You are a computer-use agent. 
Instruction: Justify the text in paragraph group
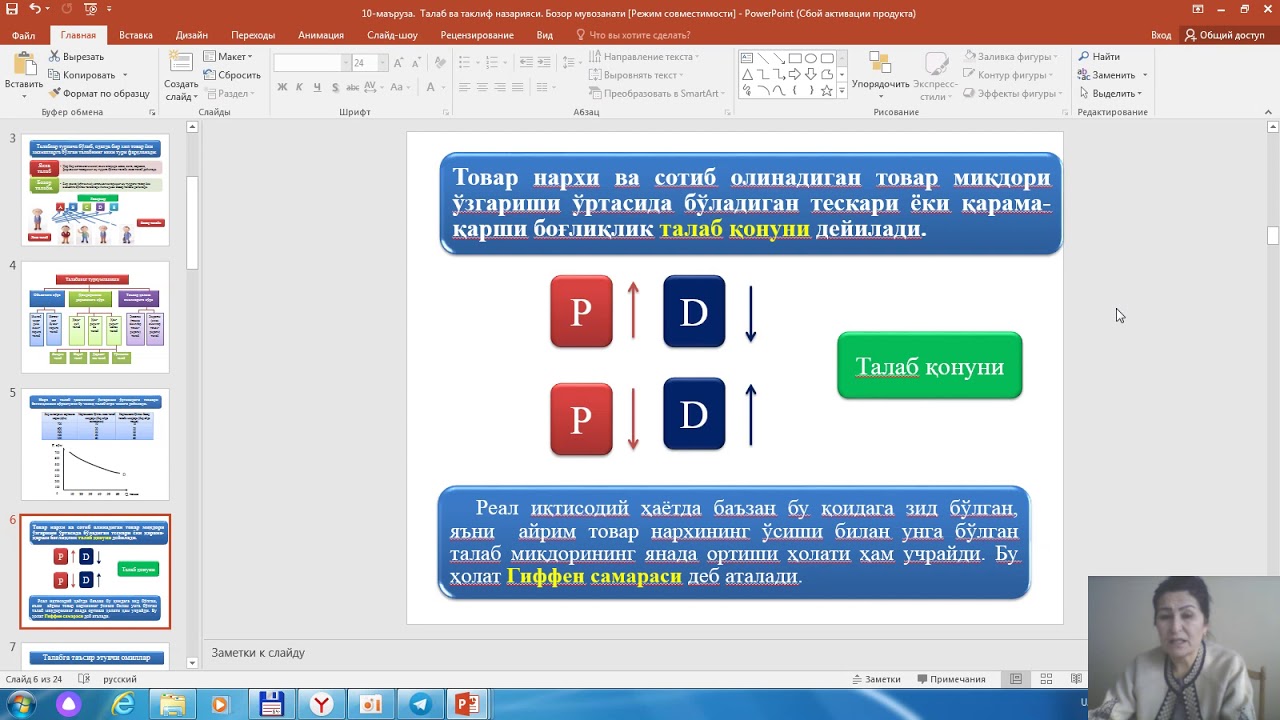click(517, 87)
